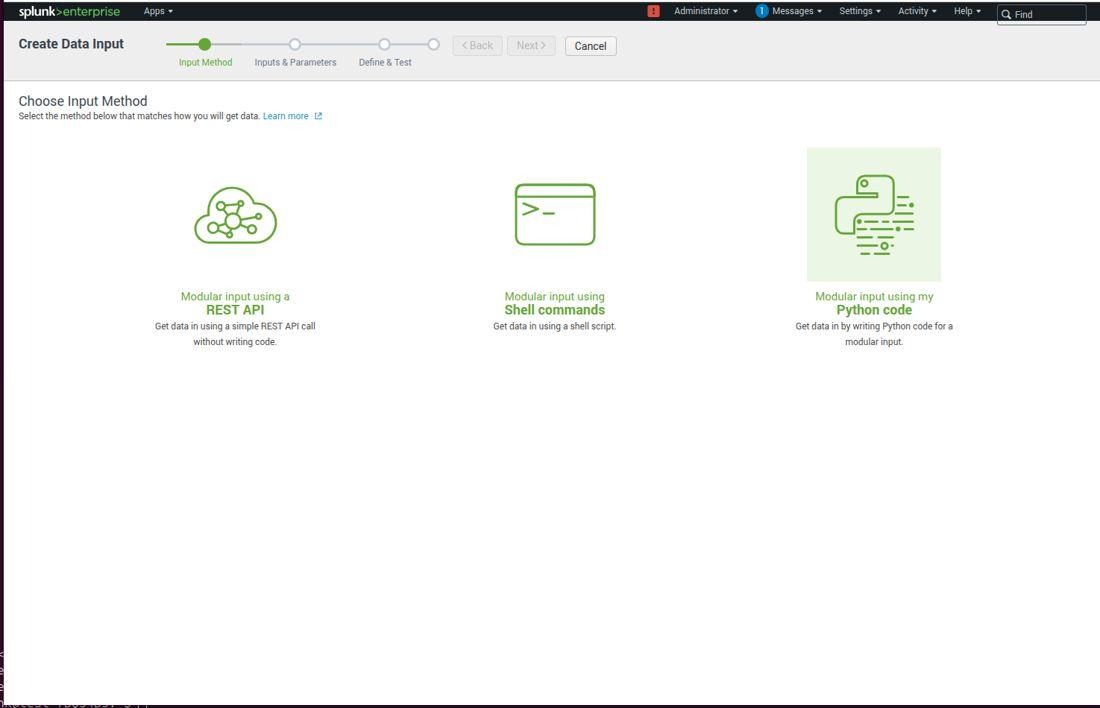Select the REST API cloud icon
The width and height of the screenshot is (1100, 708).
235,215
